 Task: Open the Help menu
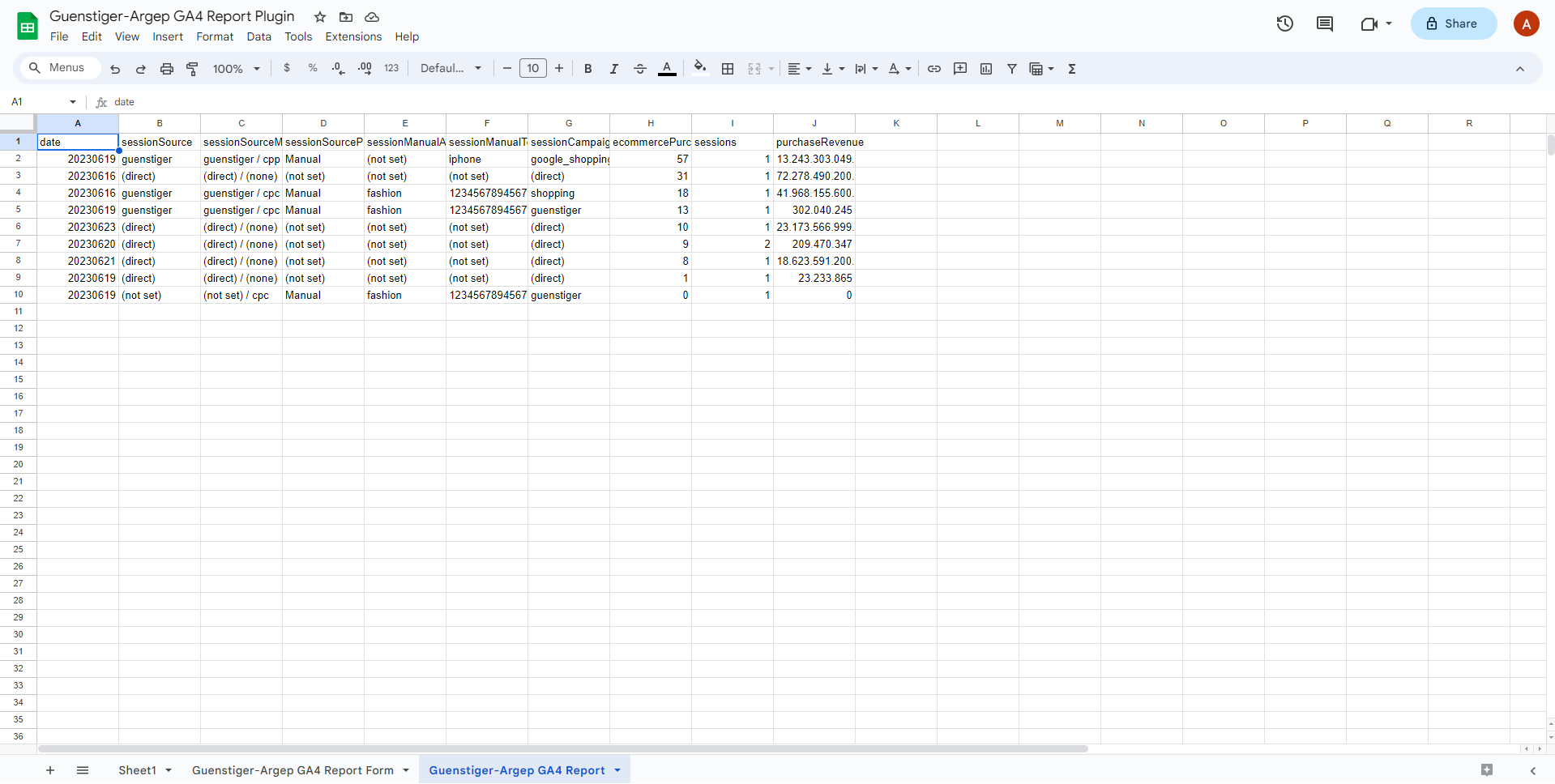pos(407,36)
